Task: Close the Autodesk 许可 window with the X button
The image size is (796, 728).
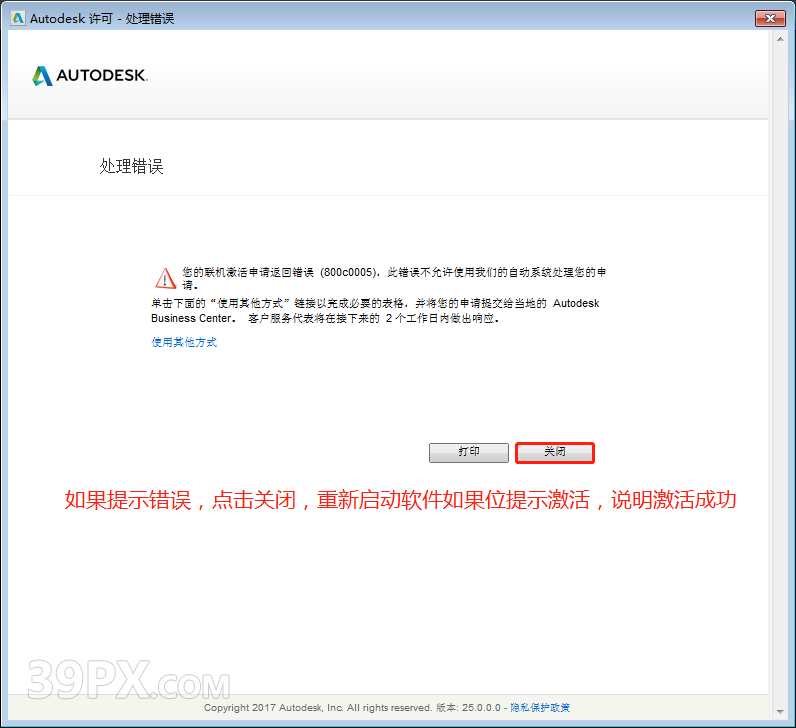Action: 770,18
